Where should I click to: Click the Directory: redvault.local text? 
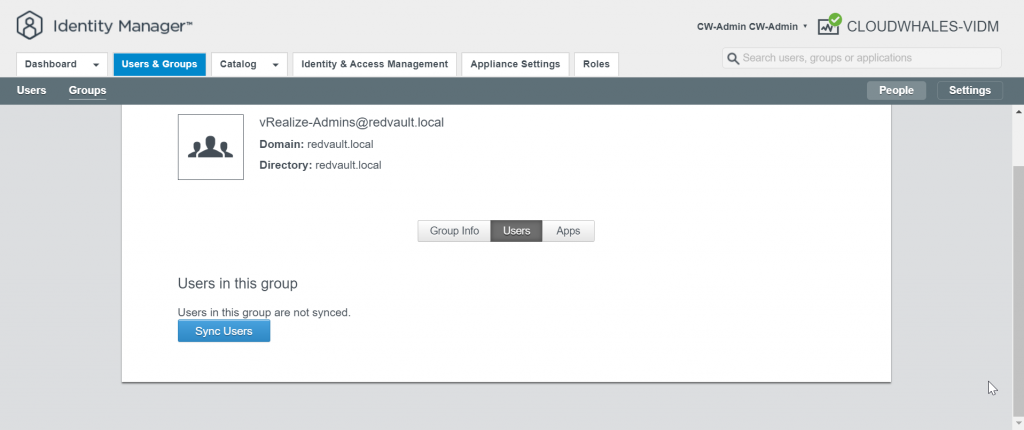coord(320,165)
